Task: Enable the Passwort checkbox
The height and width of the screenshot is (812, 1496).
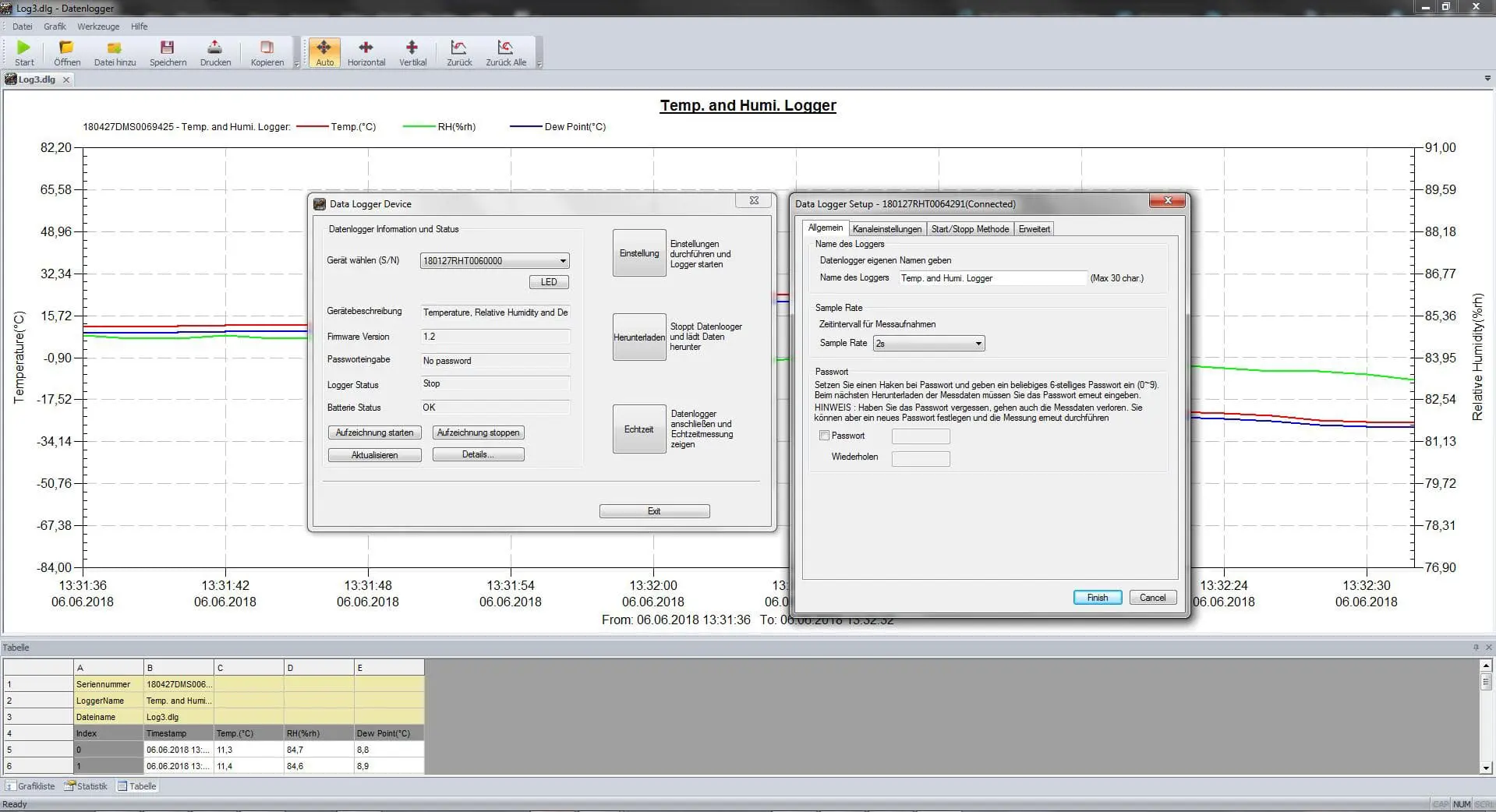Action: tap(824, 436)
